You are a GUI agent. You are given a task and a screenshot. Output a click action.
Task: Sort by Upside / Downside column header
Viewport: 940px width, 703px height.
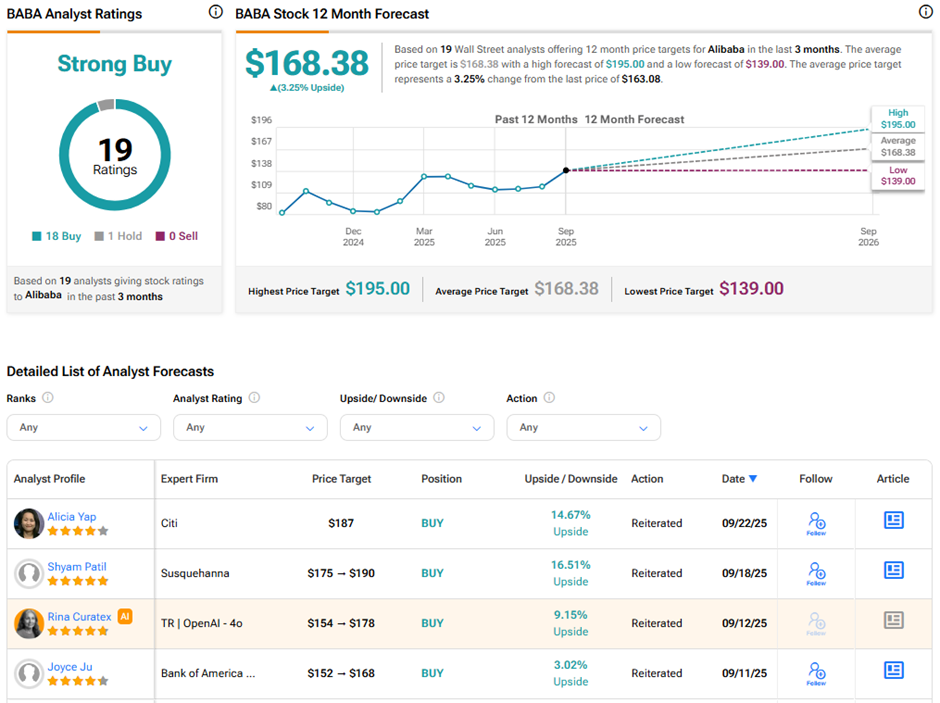coord(571,479)
